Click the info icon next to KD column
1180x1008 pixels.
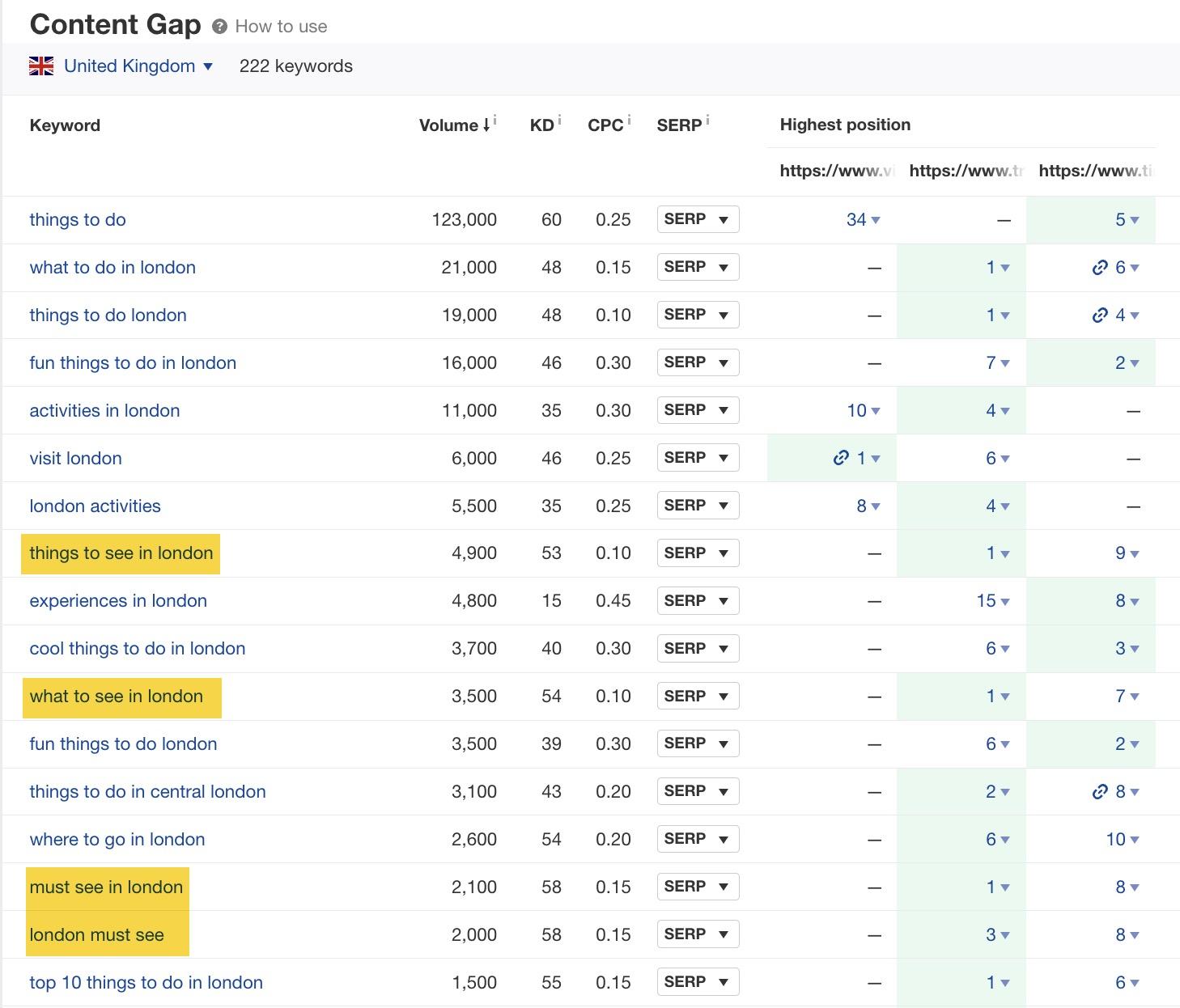click(558, 117)
